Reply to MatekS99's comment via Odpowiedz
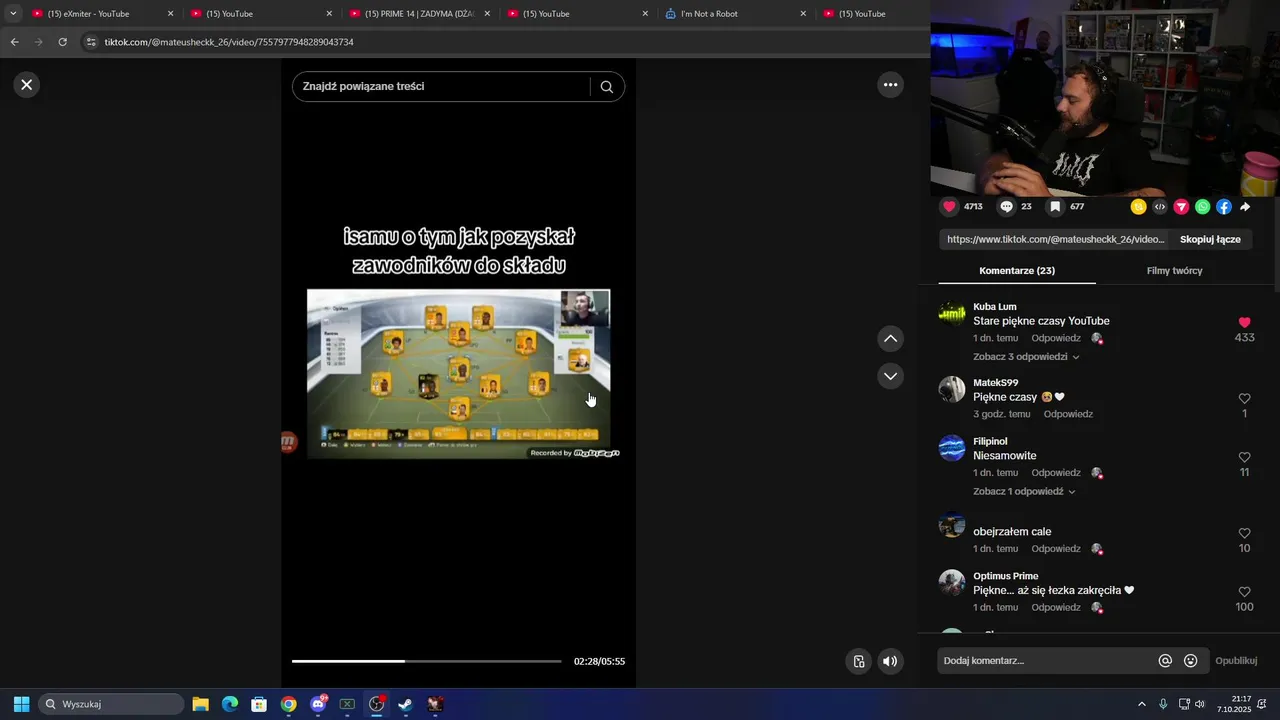This screenshot has height=720, width=1280. (x=1068, y=414)
